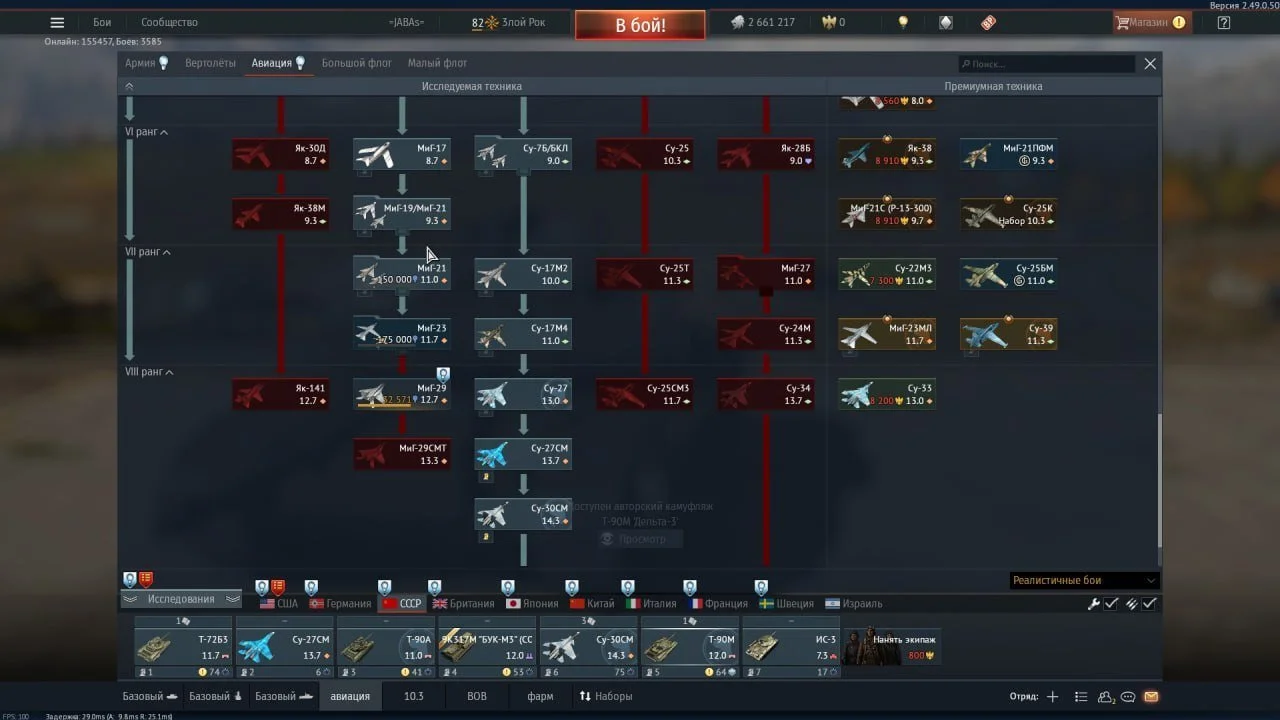Click the wrench auto-repair icon
This screenshot has height=720, width=1280.
click(x=1094, y=604)
